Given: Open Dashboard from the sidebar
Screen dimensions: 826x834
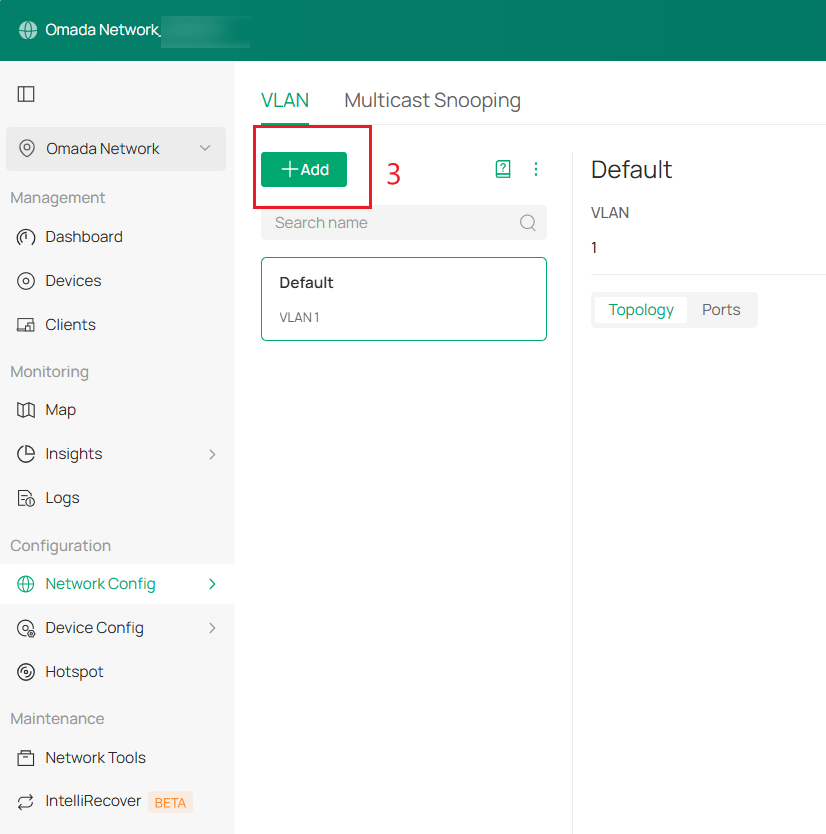Looking at the screenshot, I should tap(84, 237).
